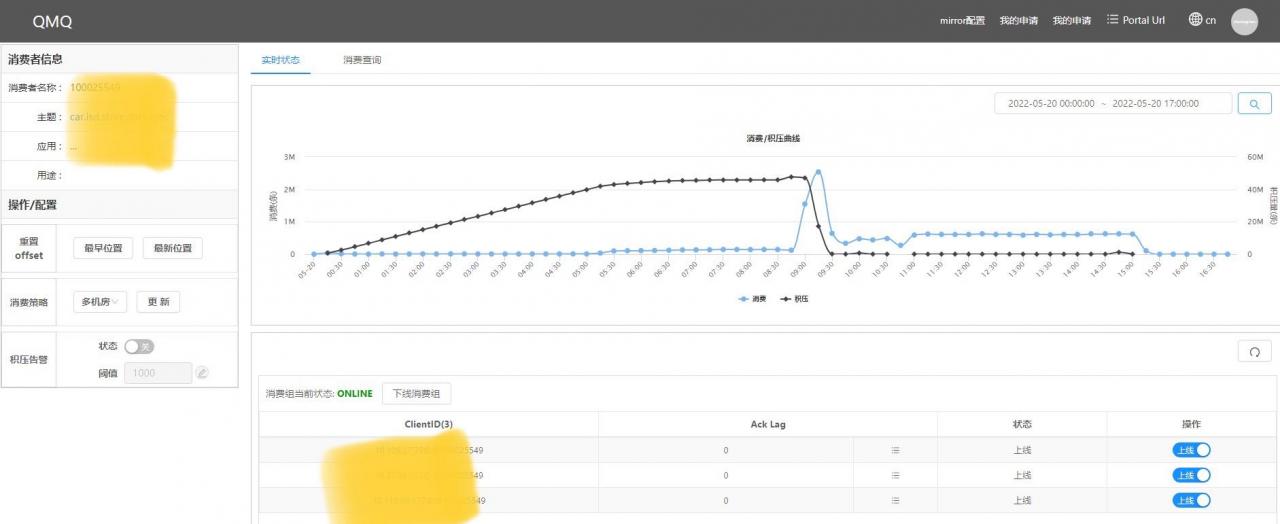This screenshot has width=1280, height=524.
Task: Click the 阈值 threshold input showing 1000
Action: tap(157, 373)
